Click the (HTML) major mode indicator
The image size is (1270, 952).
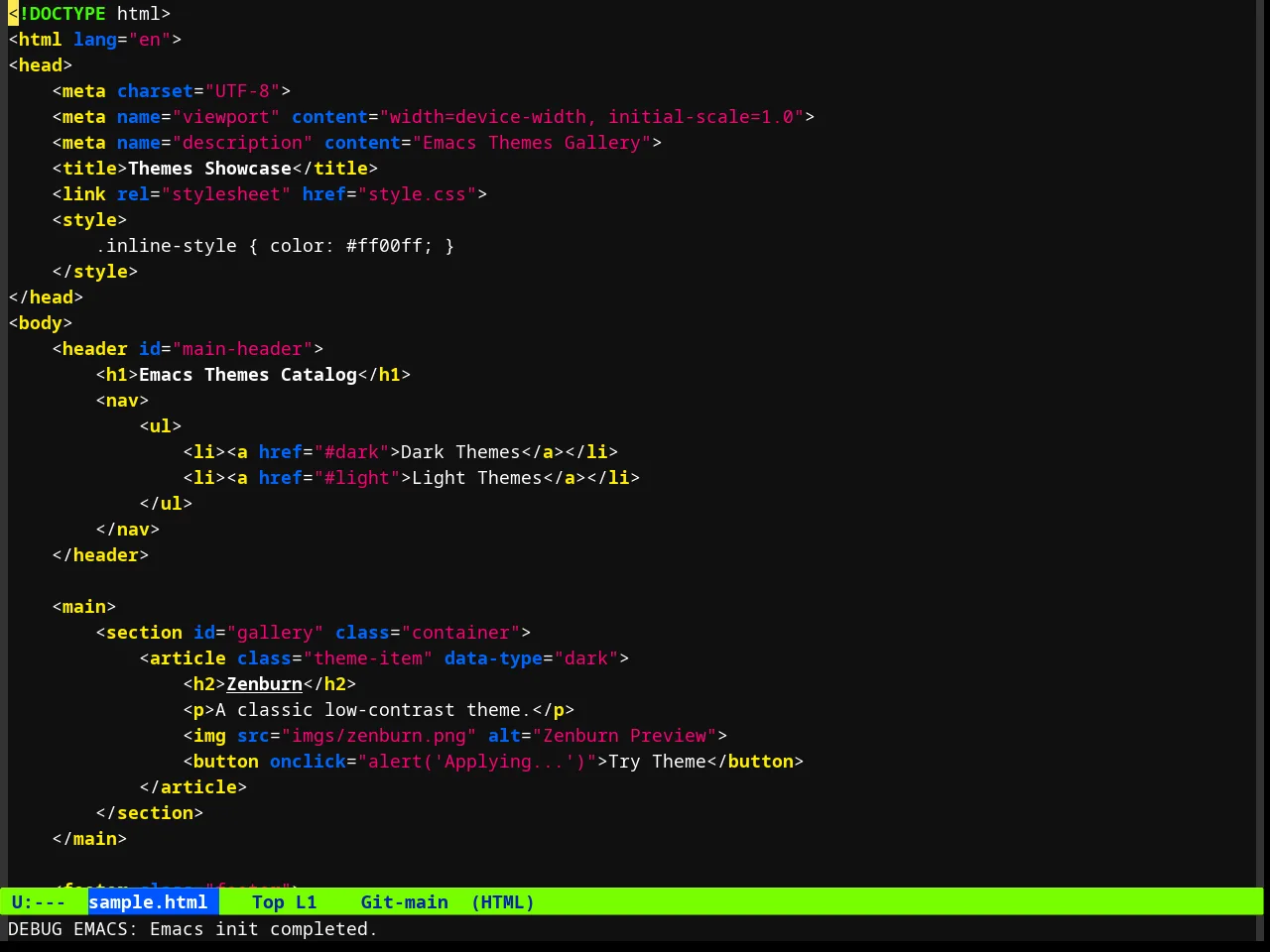pyautogui.click(x=502, y=902)
